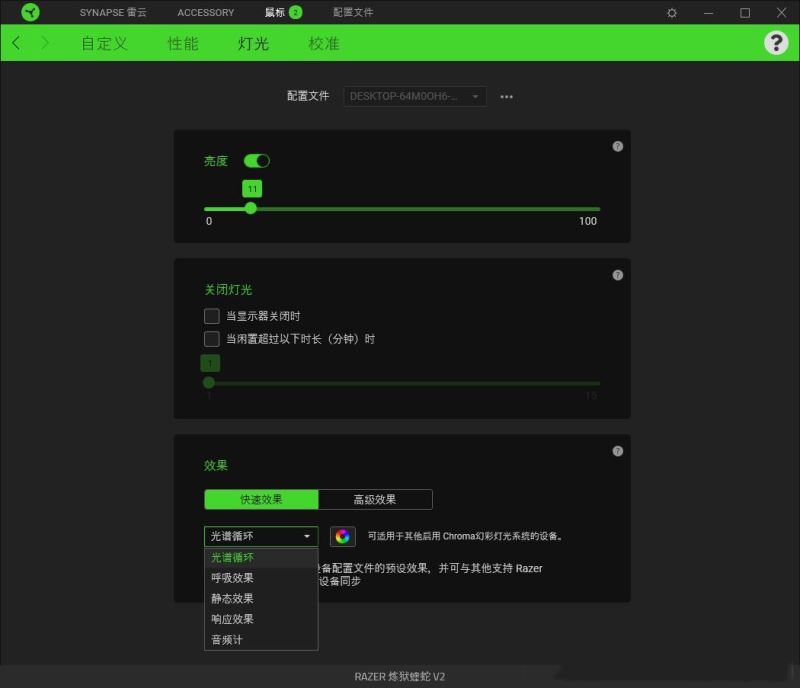Collapse the 光谱循环 effect dropdown

pos(261,536)
